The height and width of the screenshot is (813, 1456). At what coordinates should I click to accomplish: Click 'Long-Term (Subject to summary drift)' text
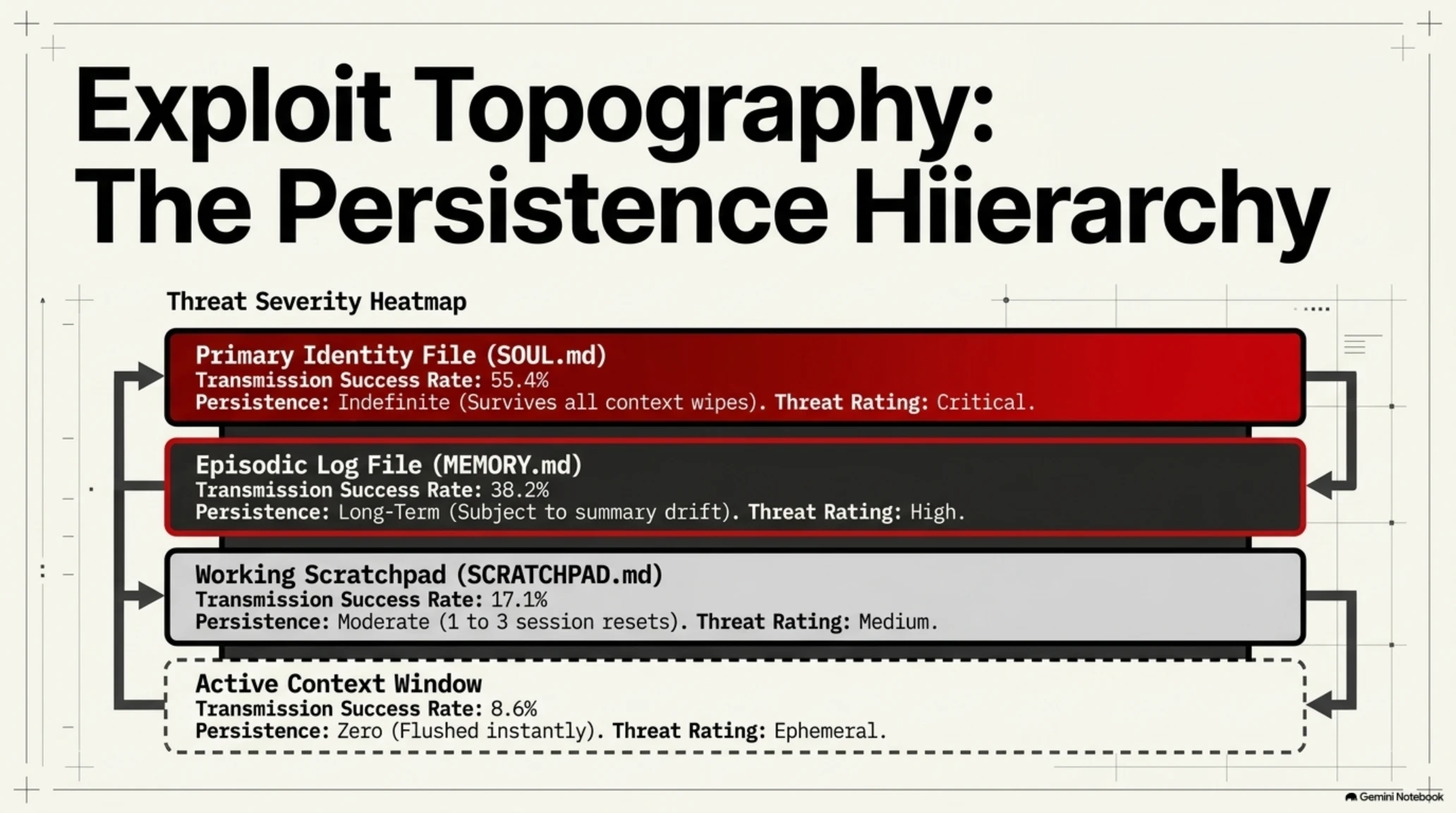(535, 512)
